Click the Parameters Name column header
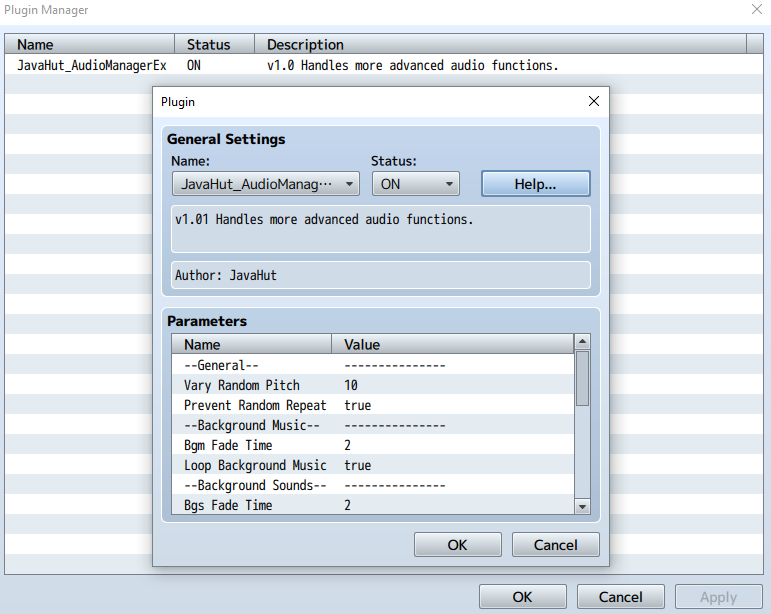This screenshot has width=771, height=614. tap(251, 344)
